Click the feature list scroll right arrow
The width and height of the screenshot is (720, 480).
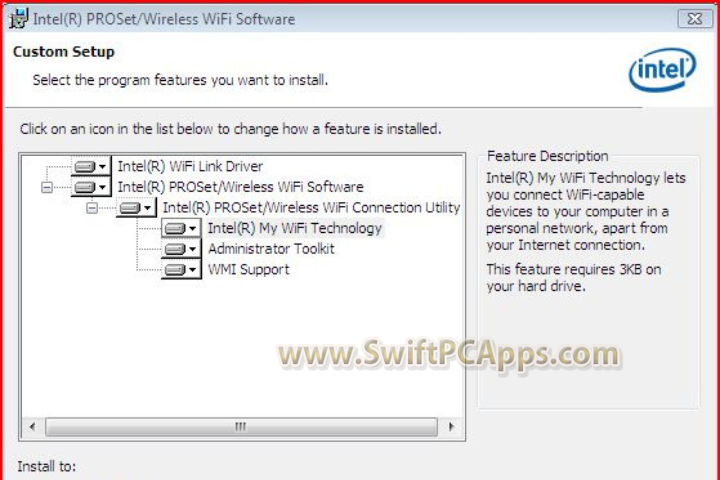coord(451,427)
